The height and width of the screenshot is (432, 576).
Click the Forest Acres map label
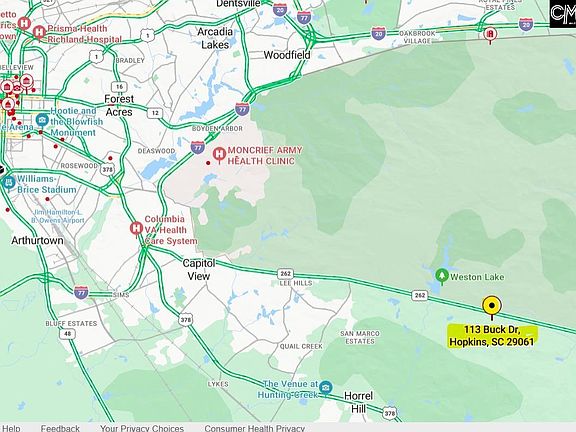click(x=119, y=105)
